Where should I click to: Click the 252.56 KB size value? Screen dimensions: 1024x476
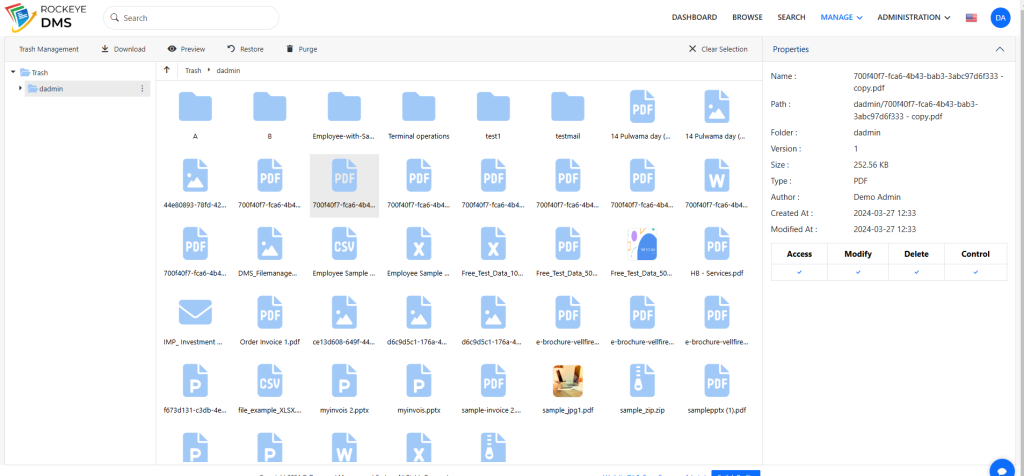pos(871,165)
